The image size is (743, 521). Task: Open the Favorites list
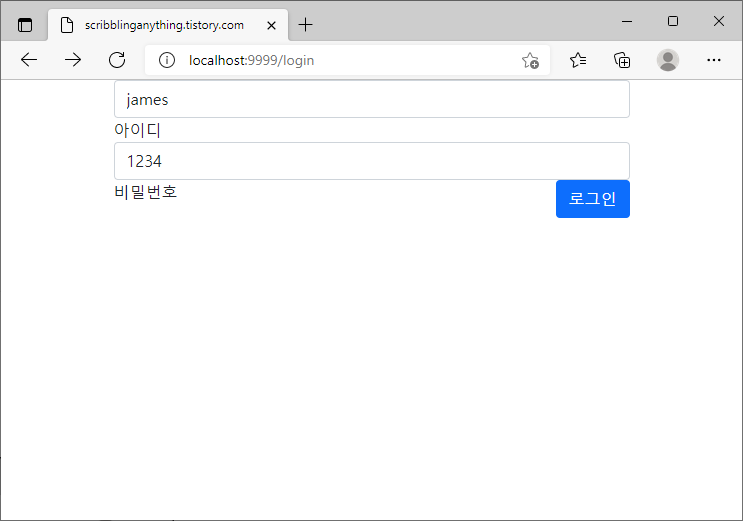pos(578,60)
